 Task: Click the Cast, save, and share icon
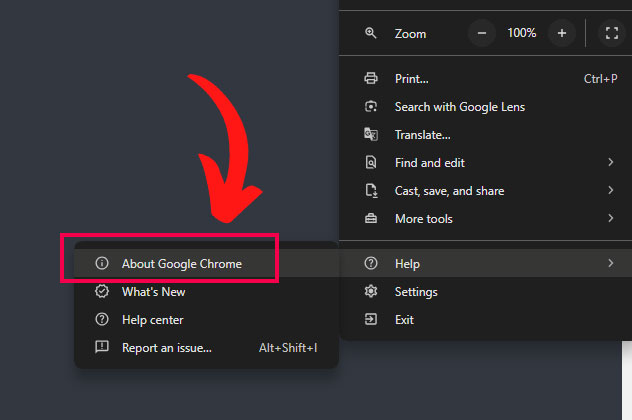tap(371, 190)
